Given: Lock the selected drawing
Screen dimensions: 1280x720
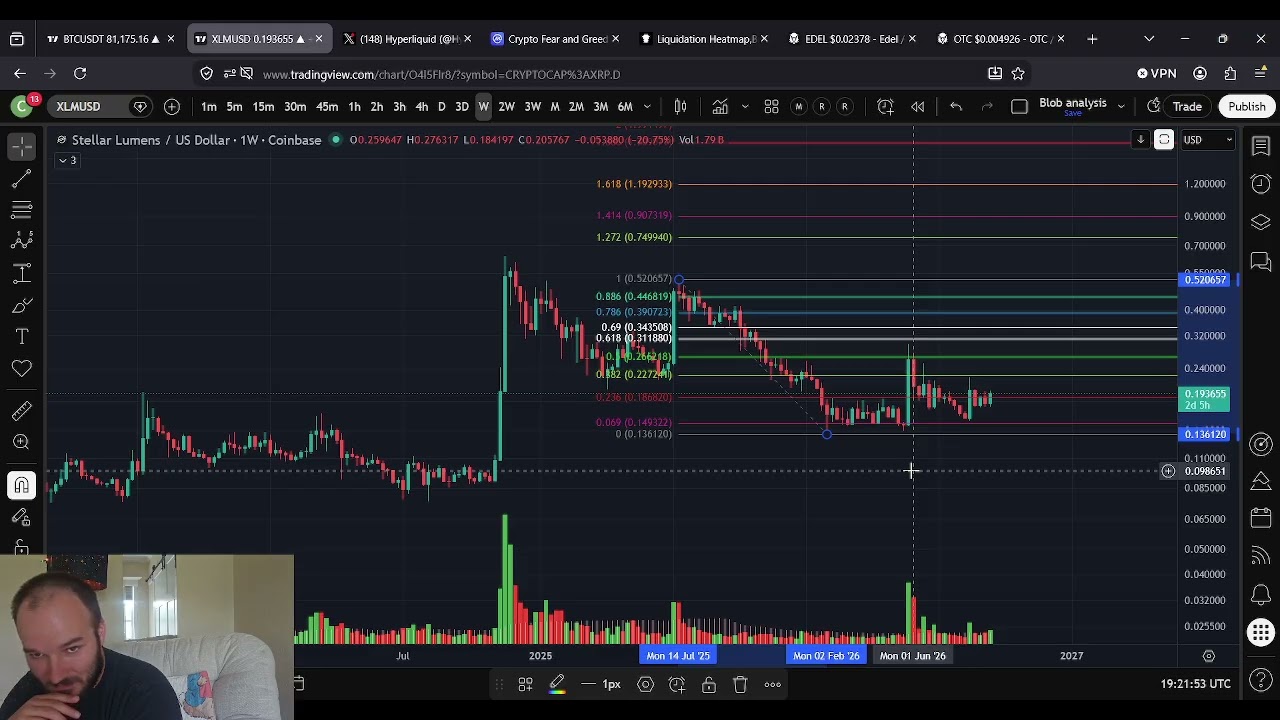Looking at the screenshot, I should [708, 684].
